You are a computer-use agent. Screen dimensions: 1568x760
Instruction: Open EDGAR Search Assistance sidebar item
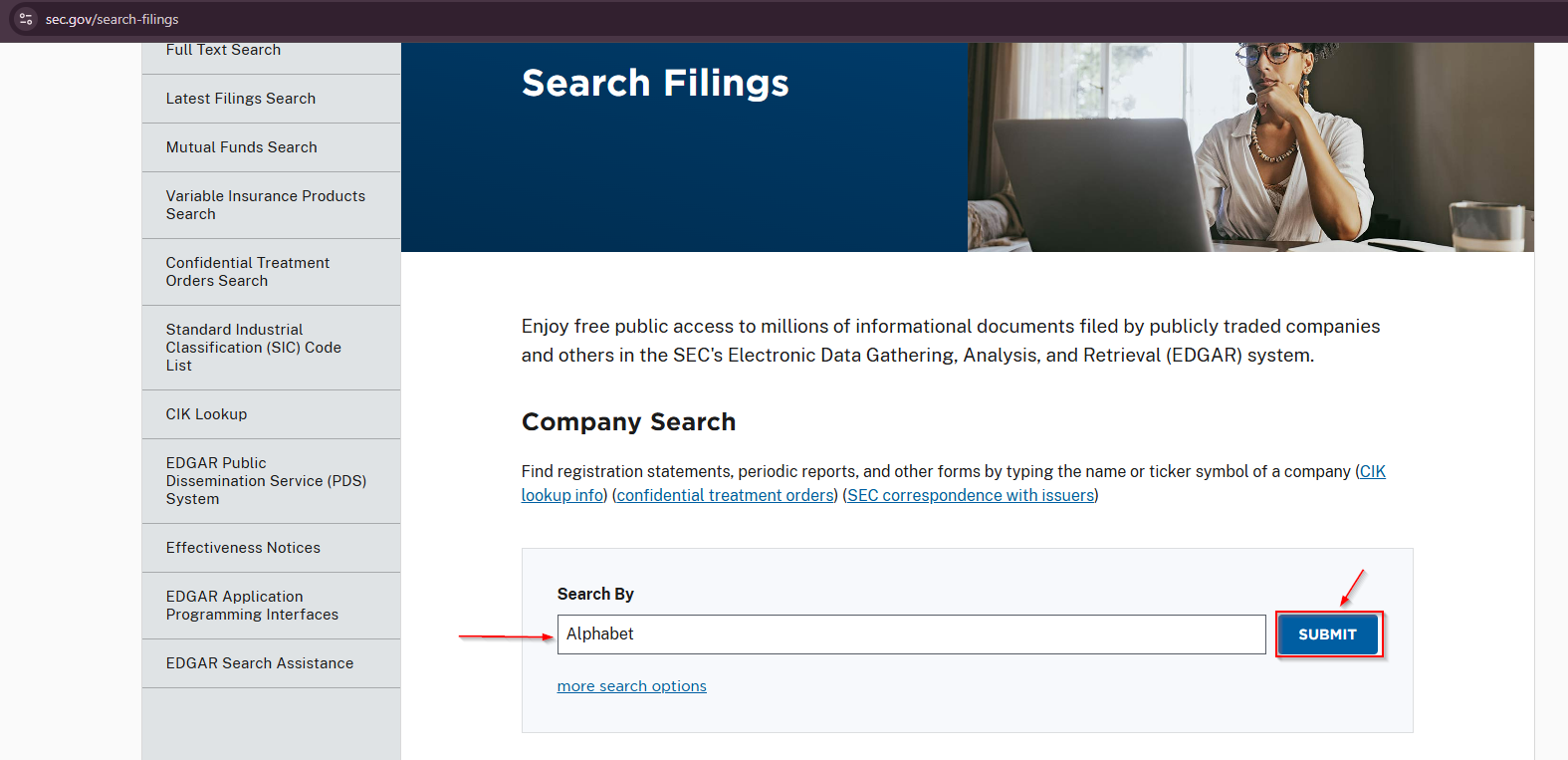[x=260, y=663]
